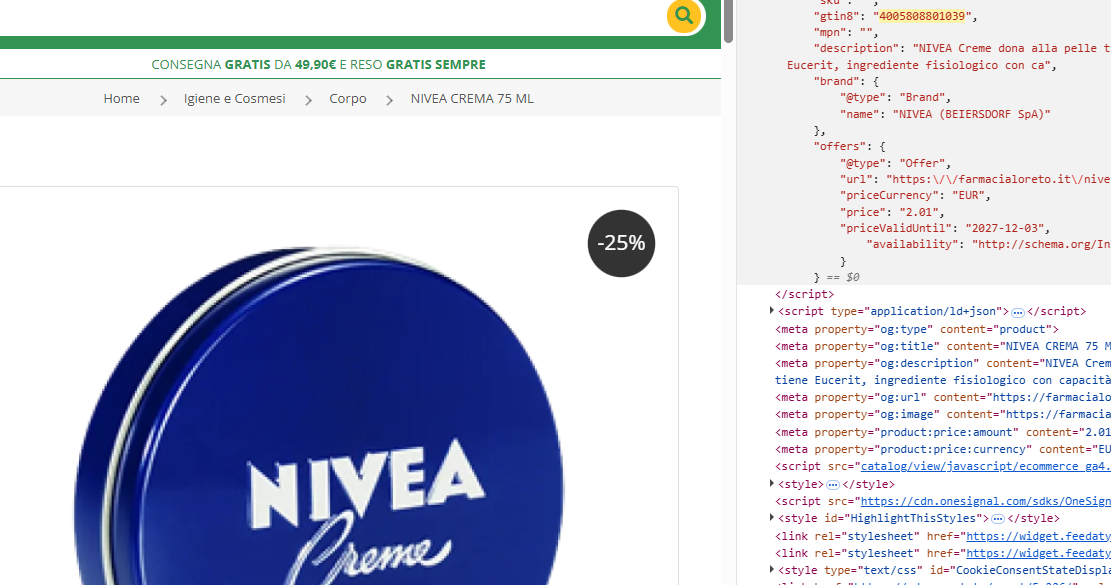Select the highlighted gtin8 value 4005808801039
The width and height of the screenshot is (1111, 585).
[922, 16]
